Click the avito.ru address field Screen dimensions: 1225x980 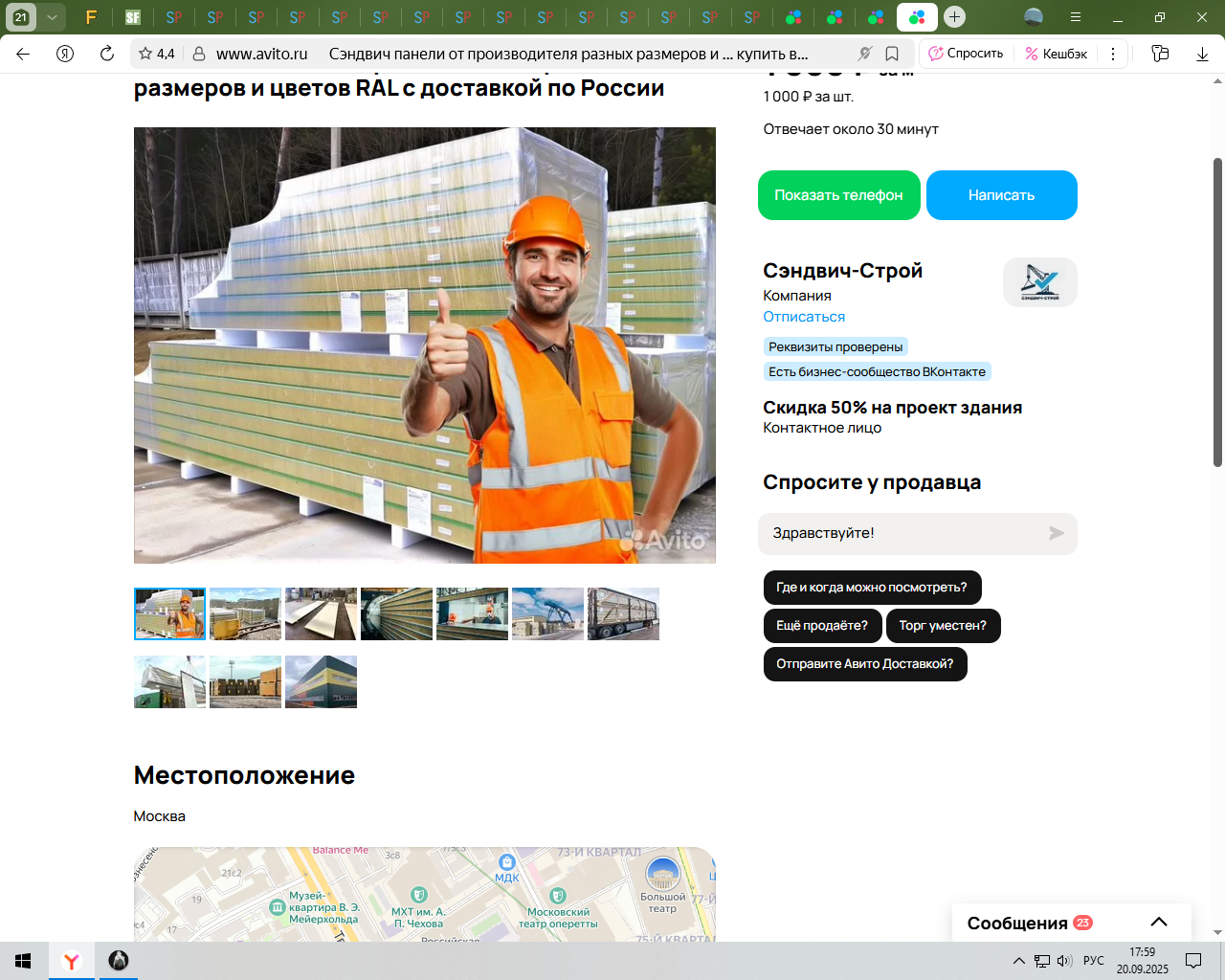261,54
